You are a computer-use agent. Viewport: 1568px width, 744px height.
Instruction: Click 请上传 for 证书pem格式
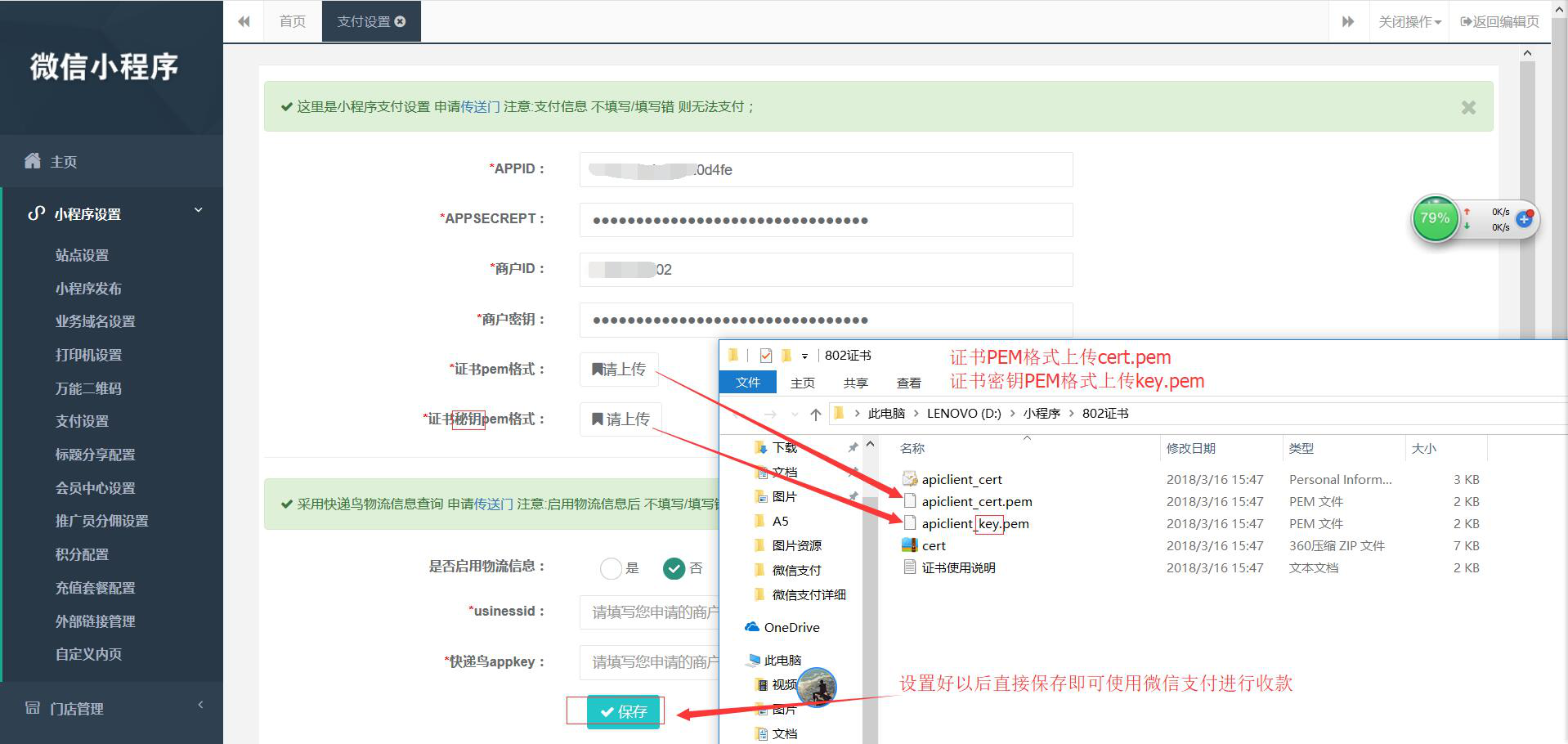619,370
